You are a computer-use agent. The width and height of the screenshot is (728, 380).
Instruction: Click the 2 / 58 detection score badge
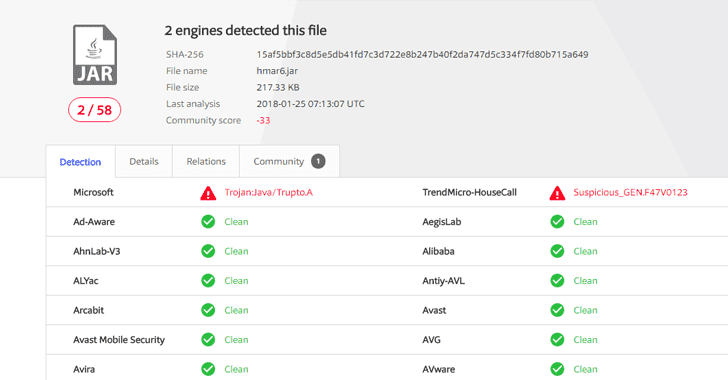coord(95,110)
